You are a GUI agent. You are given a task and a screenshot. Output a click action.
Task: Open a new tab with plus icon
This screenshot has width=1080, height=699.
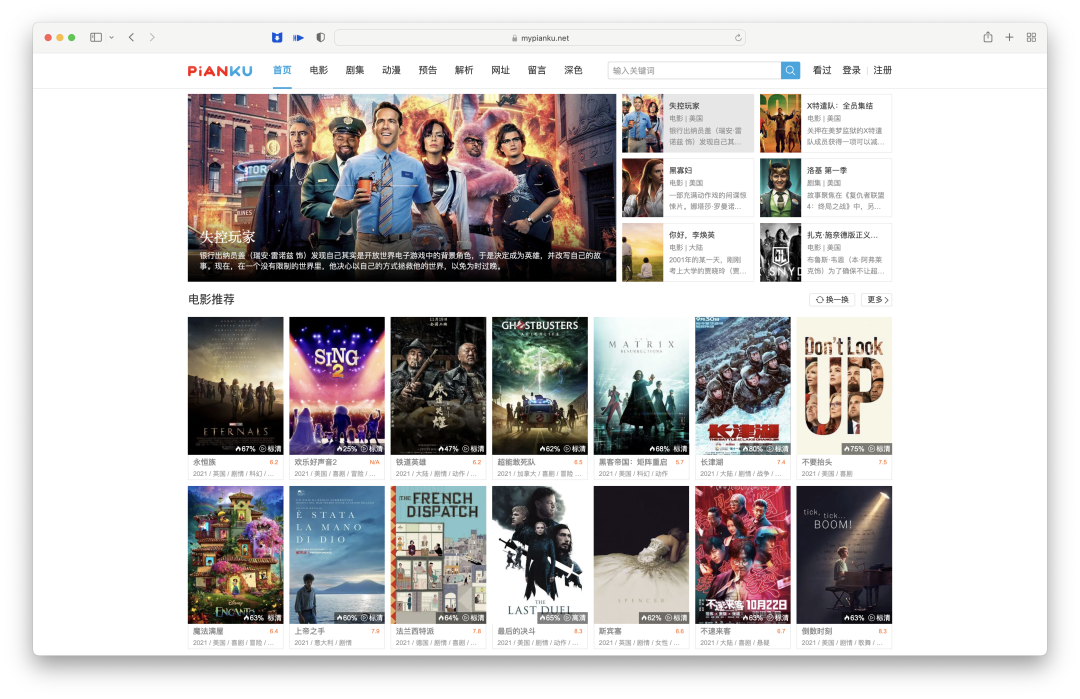pyautogui.click(x=1009, y=37)
